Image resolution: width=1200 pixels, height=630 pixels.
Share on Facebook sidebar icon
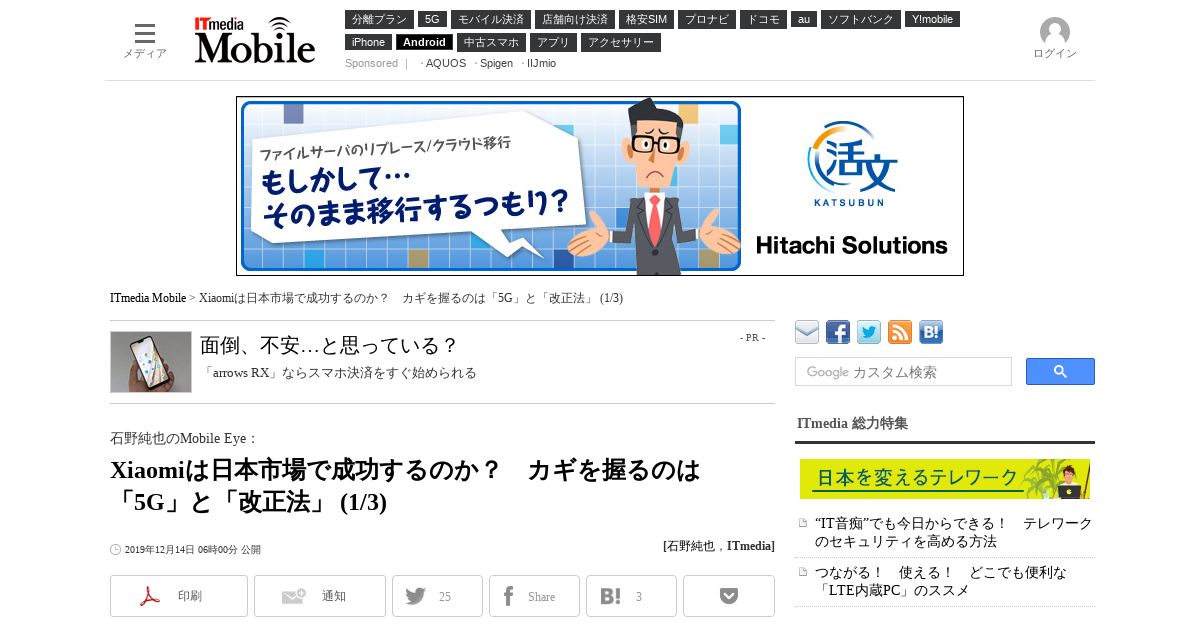point(838,333)
